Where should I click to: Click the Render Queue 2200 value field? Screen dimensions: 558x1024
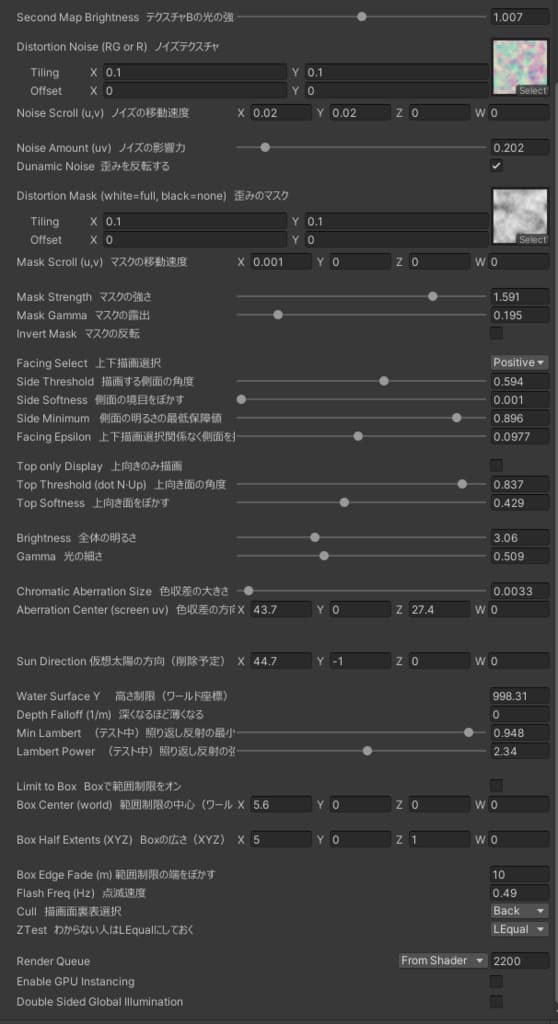click(519, 961)
